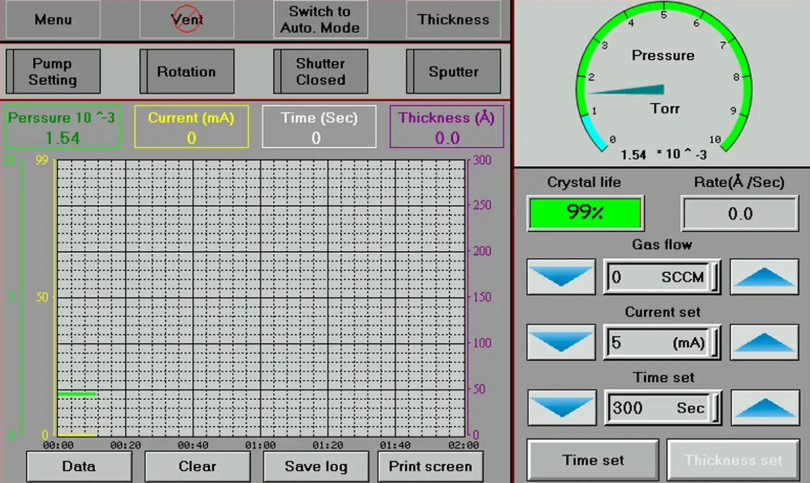810x483 pixels.
Task: Decrease time set with down arrow
Action: point(562,408)
